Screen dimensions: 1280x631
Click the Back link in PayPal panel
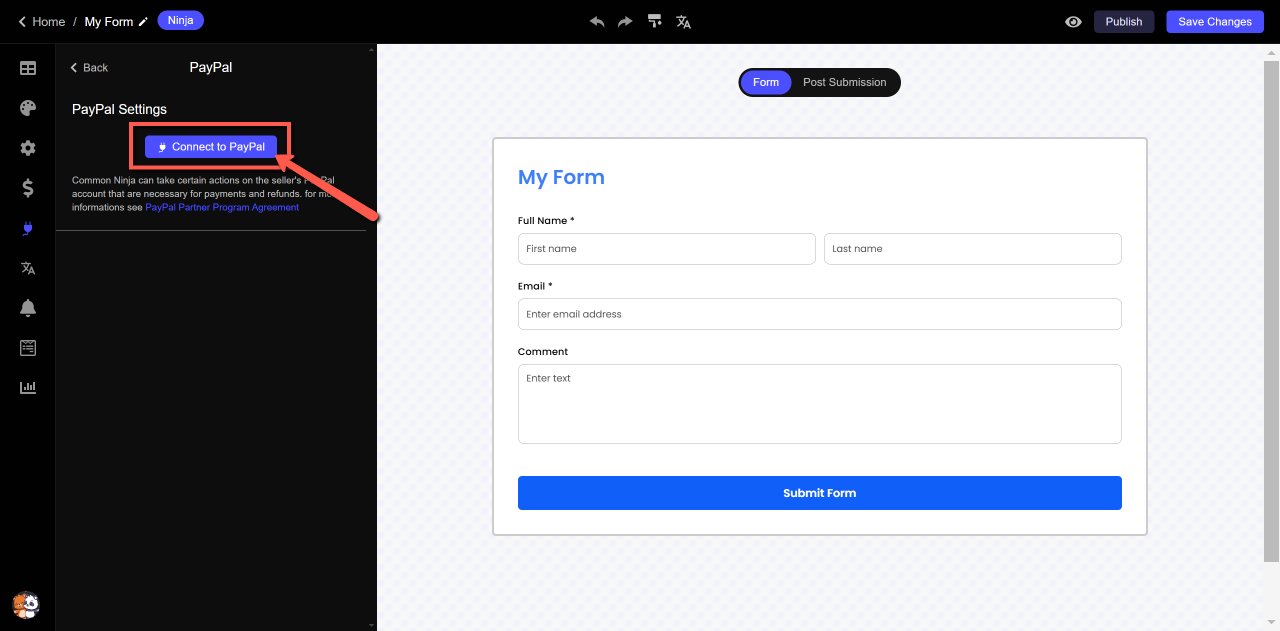click(x=89, y=67)
